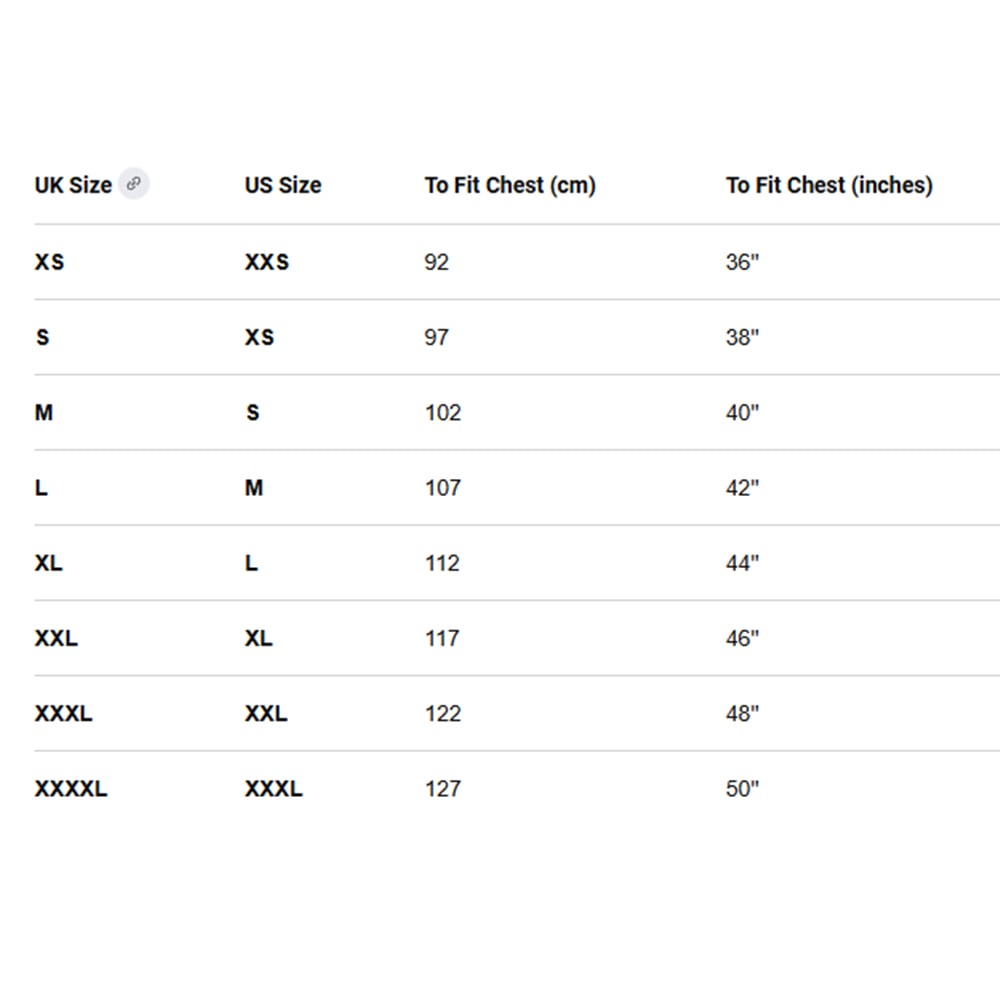Click the UK size XS cell
The image size is (1000, 1000).
pos(50,262)
